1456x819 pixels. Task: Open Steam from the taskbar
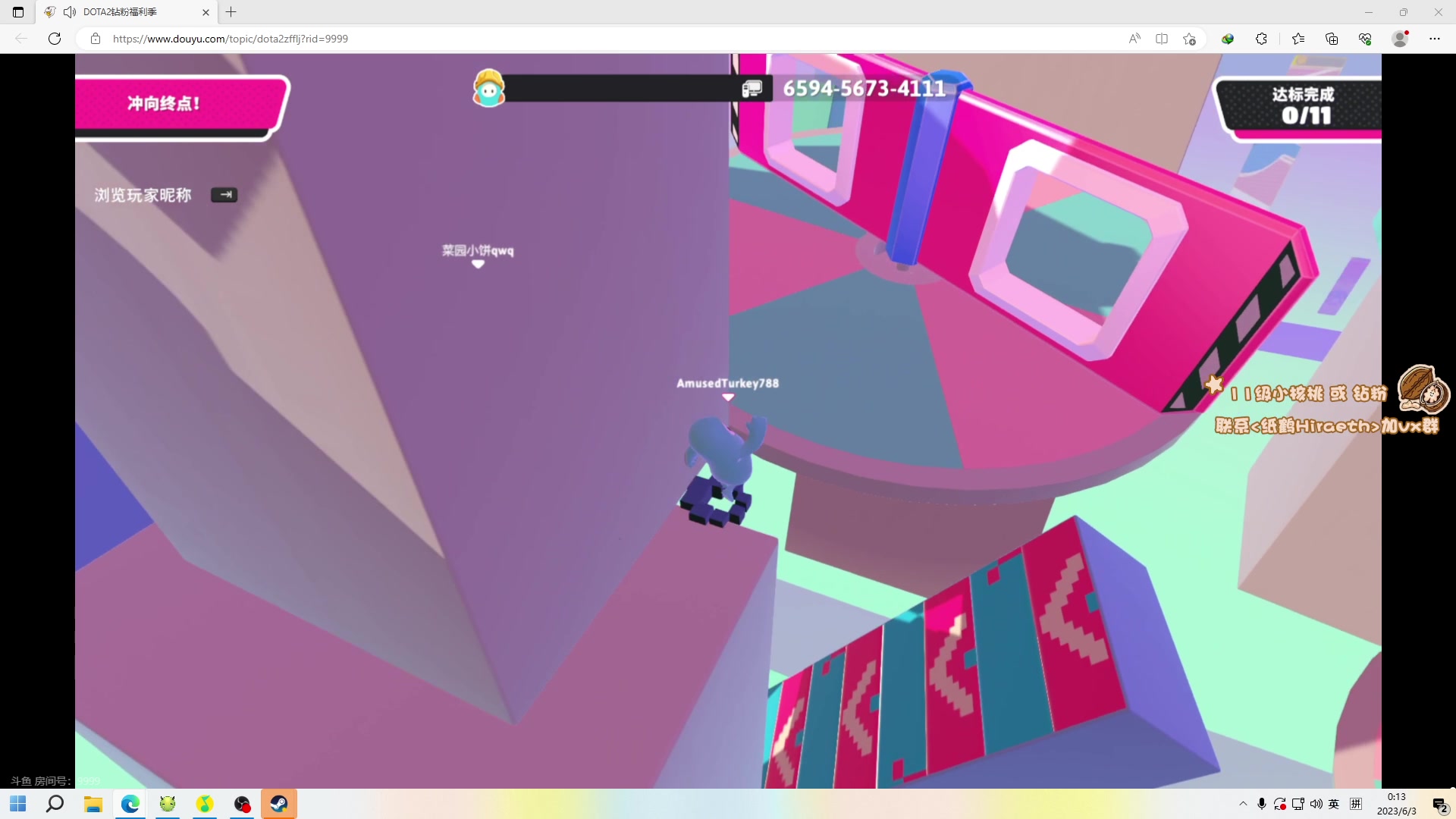[x=279, y=804]
